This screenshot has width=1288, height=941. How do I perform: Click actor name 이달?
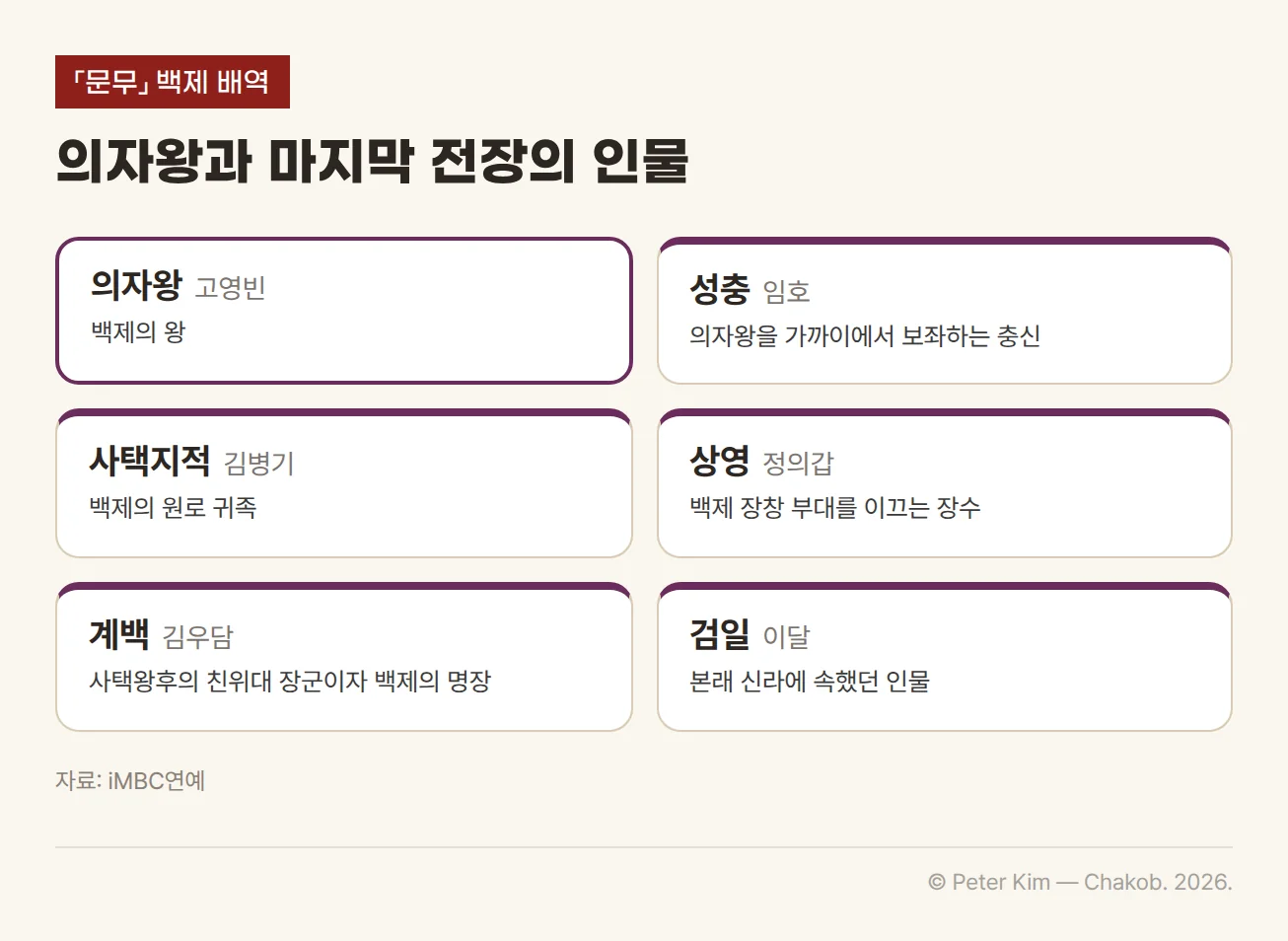pyautogui.click(x=787, y=637)
